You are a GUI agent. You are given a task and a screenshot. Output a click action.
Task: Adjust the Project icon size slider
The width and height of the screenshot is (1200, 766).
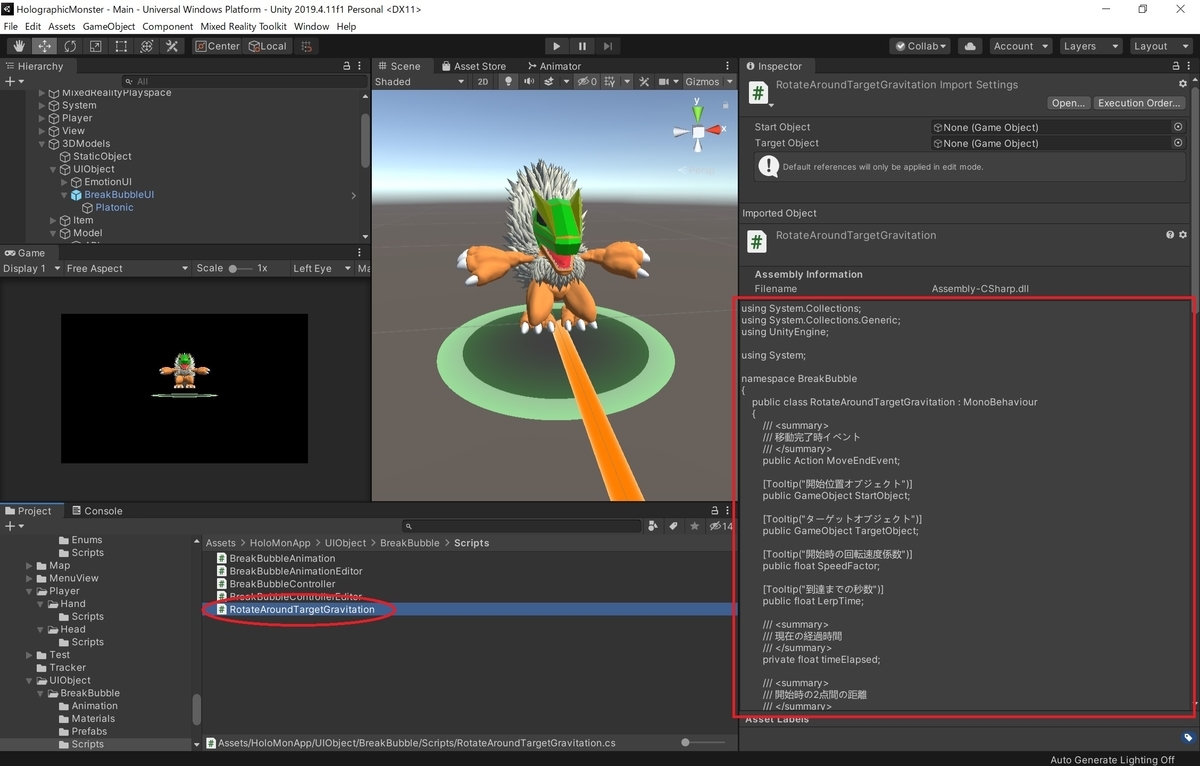tap(704, 743)
